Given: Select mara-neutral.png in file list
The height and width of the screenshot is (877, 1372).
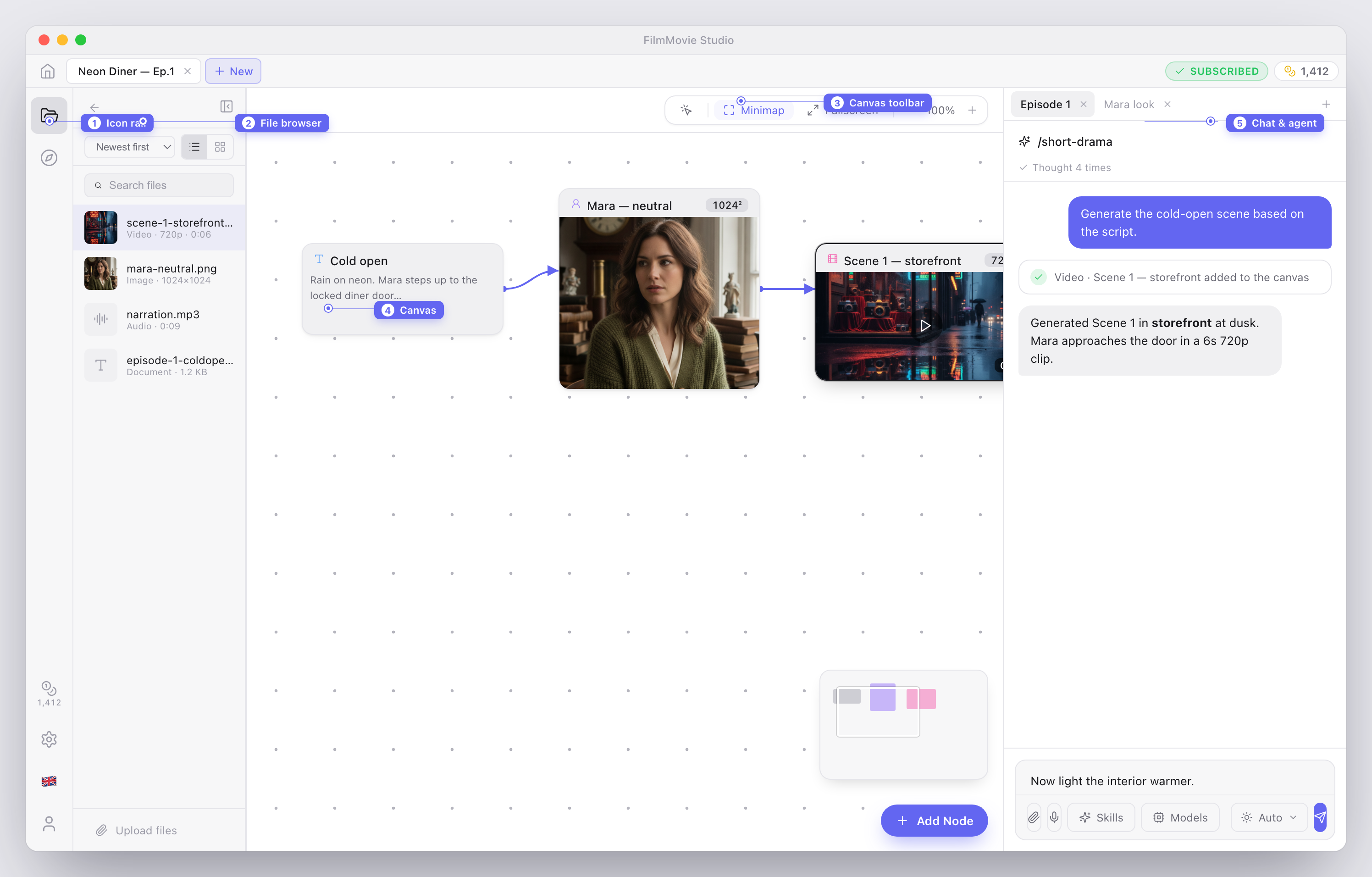Looking at the screenshot, I should tap(159, 273).
